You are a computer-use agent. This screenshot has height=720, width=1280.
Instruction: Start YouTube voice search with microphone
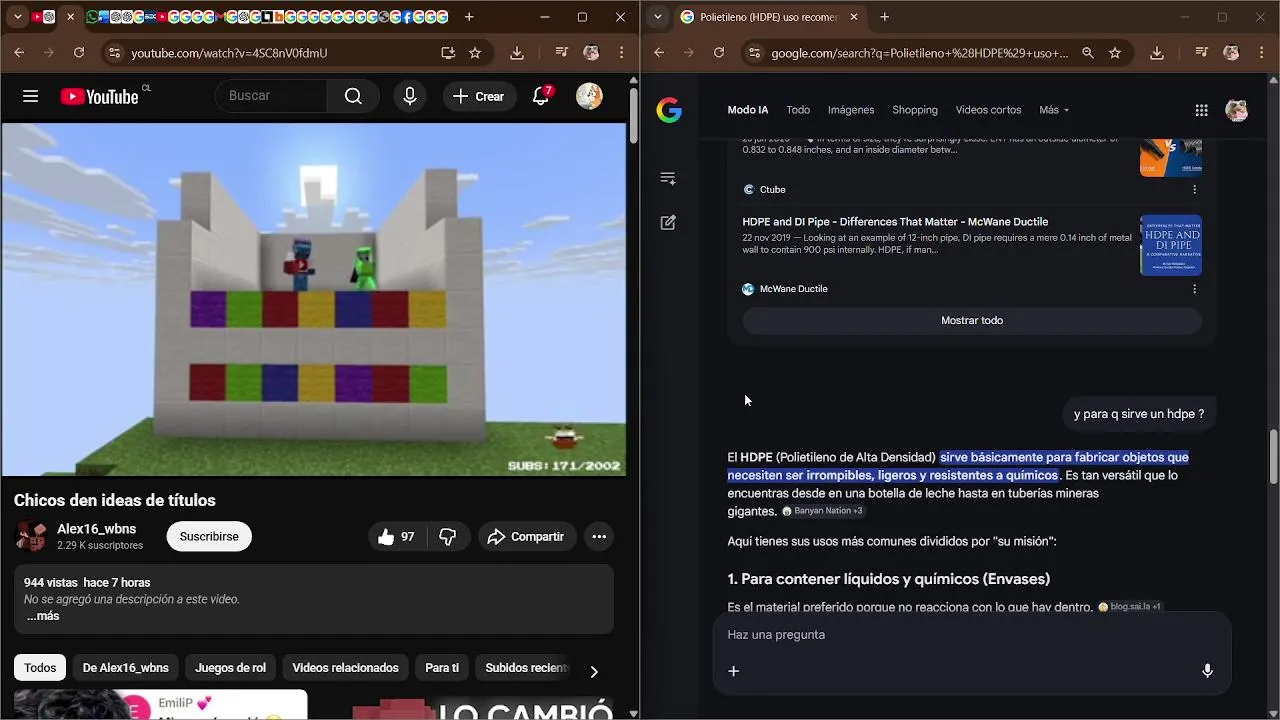(x=409, y=96)
